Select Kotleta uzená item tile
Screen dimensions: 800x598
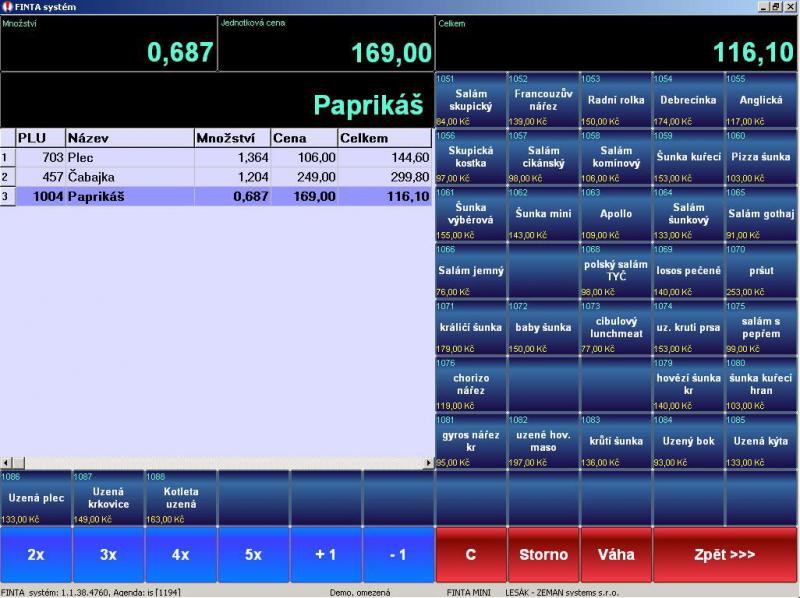[181, 498]
